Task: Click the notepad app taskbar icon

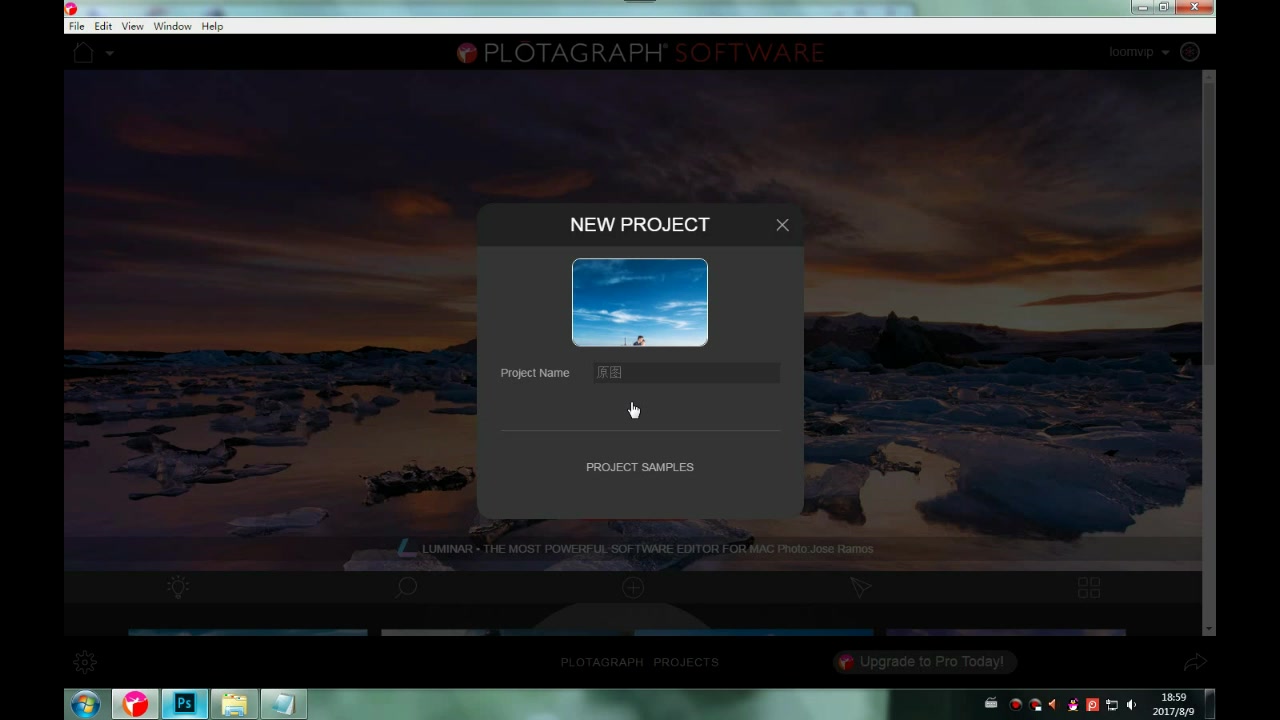Action: tap(284, 704)
